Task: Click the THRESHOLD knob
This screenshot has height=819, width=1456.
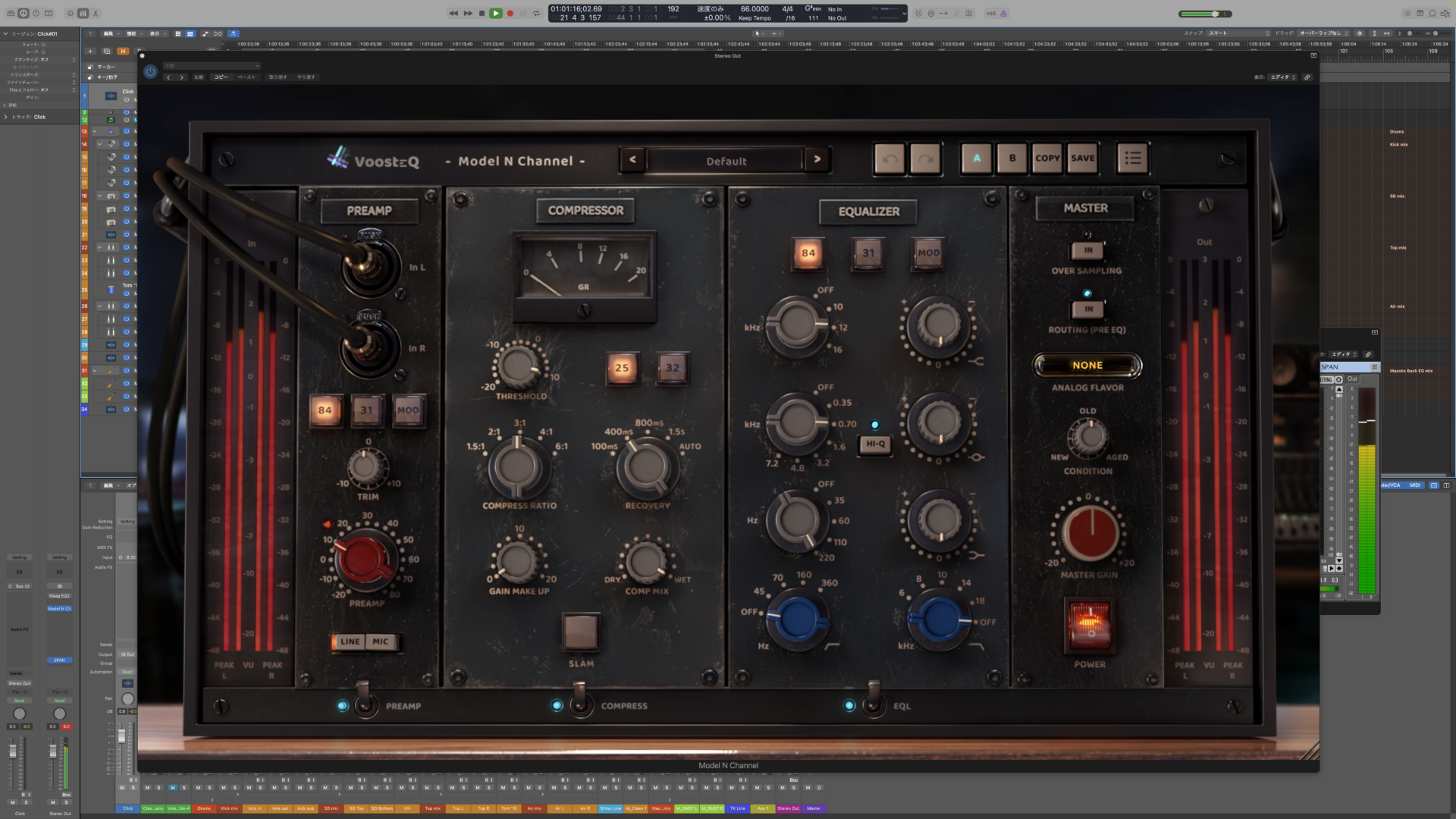Action: (x=519, y=366)
